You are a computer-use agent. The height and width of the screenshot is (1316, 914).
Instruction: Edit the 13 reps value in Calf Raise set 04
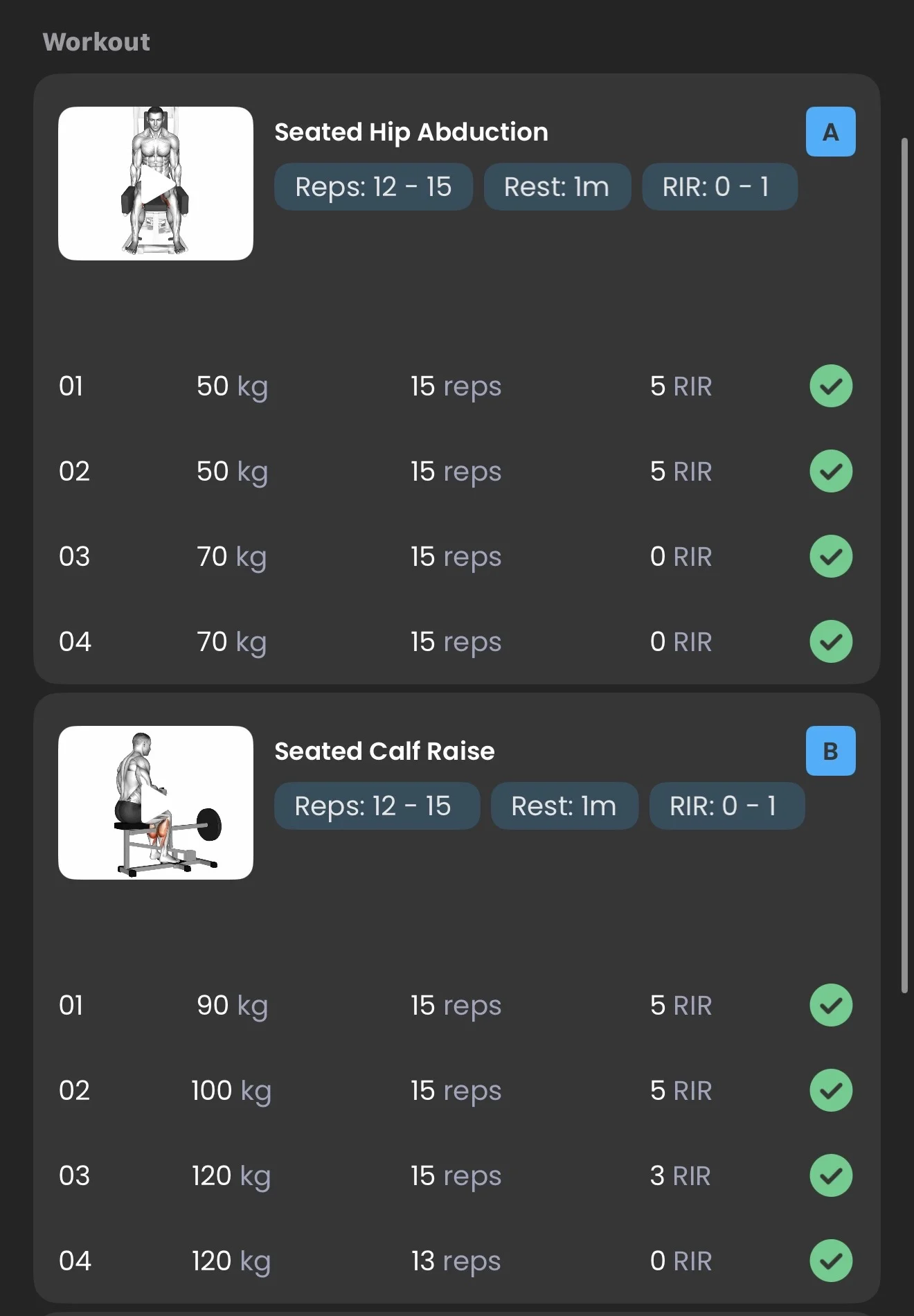pyautogui.click(x=456, y=1261)
